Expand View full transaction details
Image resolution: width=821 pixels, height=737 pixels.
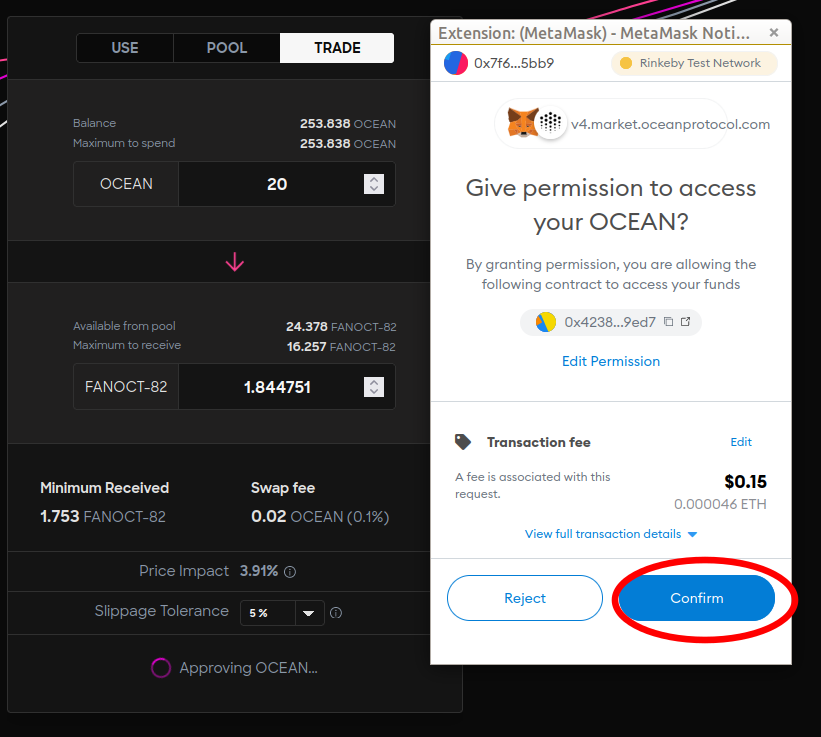click(611, 534)
